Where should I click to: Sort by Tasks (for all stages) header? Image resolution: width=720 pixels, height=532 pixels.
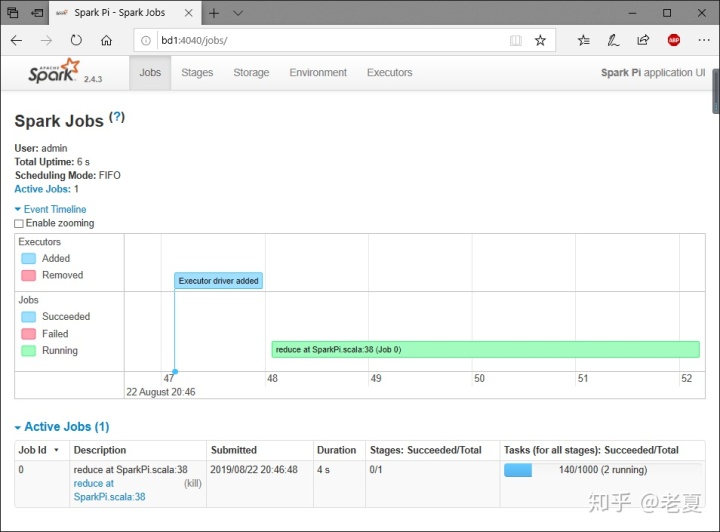(x=591, y=450)
